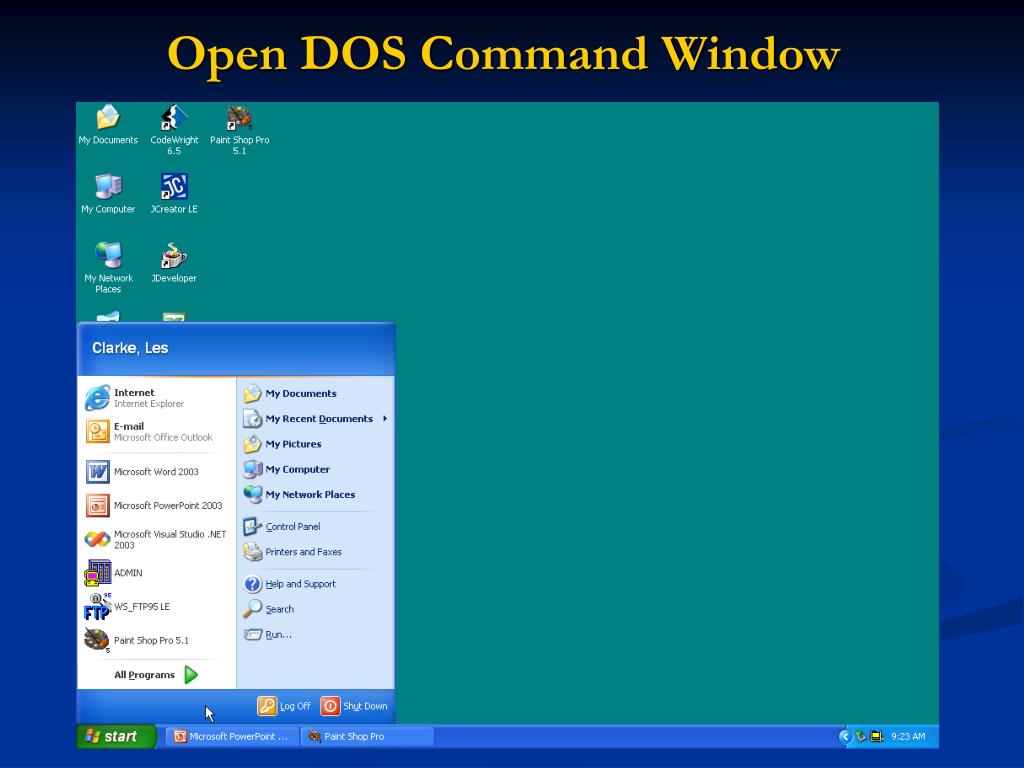Open Microsoft Office Outlook E-mail entry

pos(157,432)
